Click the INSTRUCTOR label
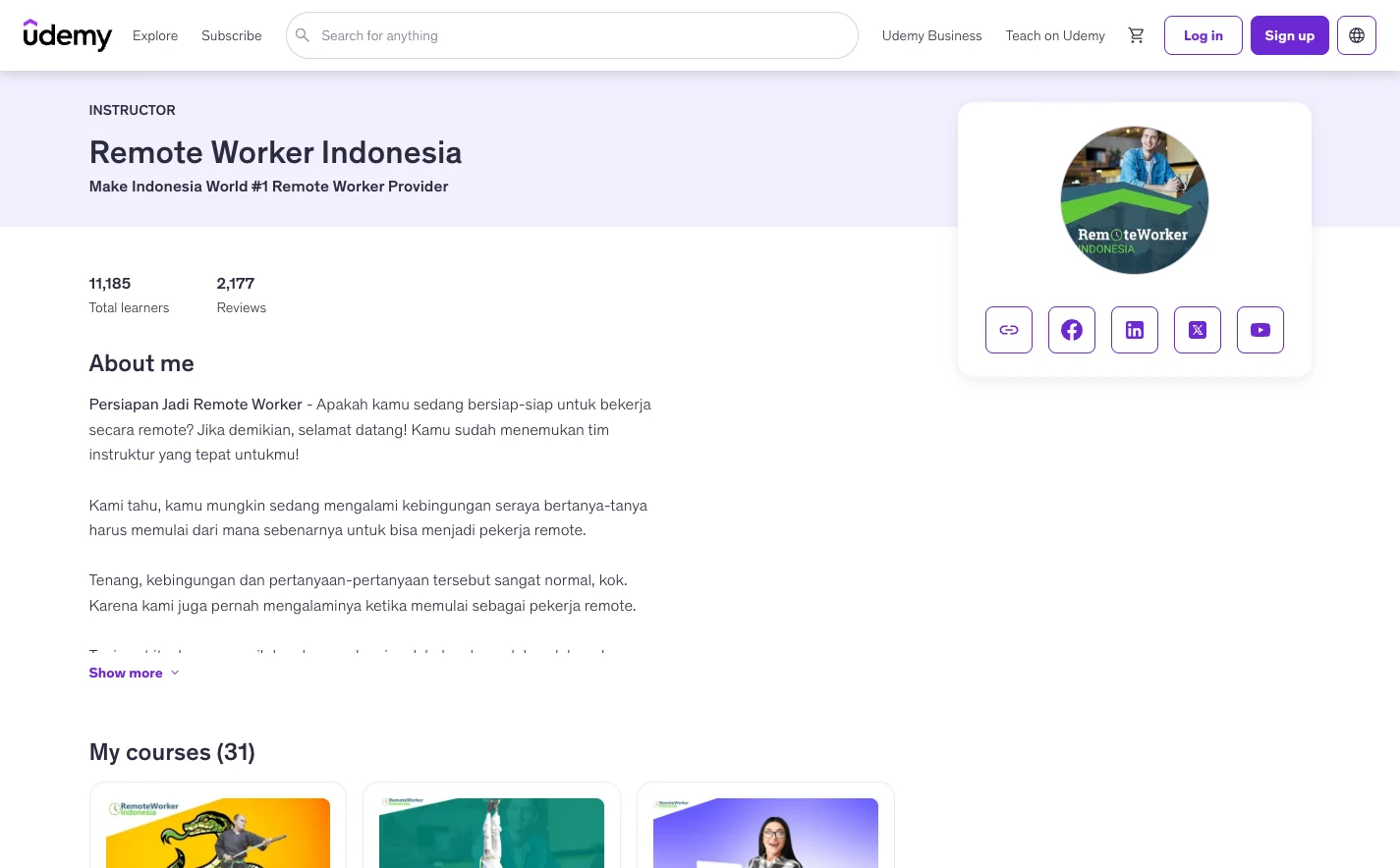Image resolution: width=1400 pixels, height=868 pixels. [x=133, y=110]
